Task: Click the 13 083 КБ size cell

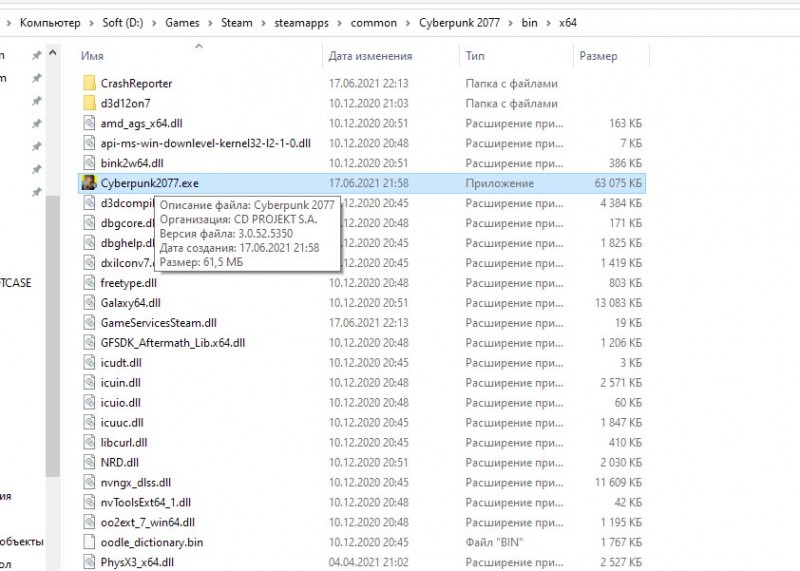Action: pos(618,303)
